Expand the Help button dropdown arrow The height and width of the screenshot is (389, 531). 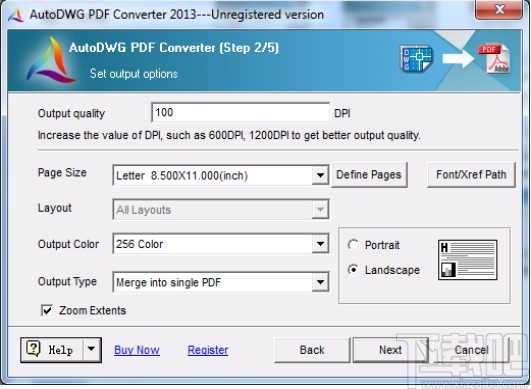click(91, 349)
